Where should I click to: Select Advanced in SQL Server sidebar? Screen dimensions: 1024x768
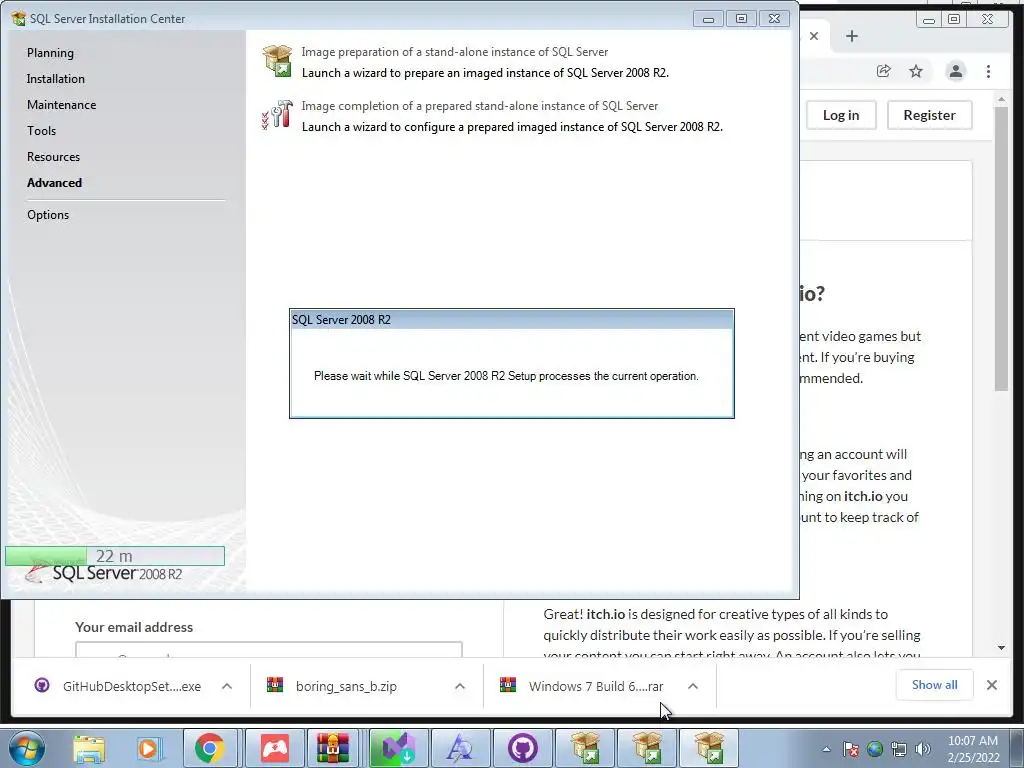(x=54, y=183)
